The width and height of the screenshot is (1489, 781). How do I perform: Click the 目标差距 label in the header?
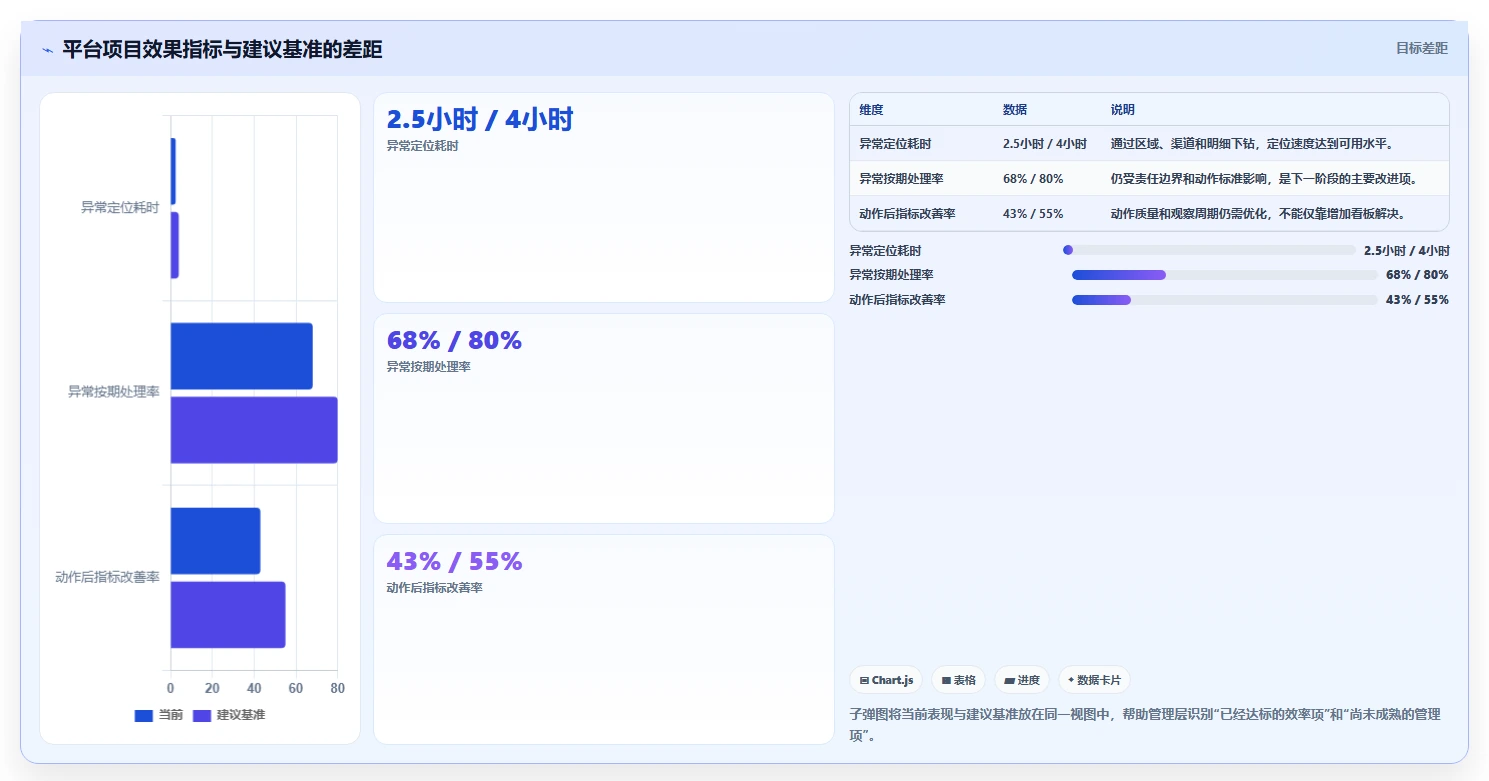tap(1421, 48)
